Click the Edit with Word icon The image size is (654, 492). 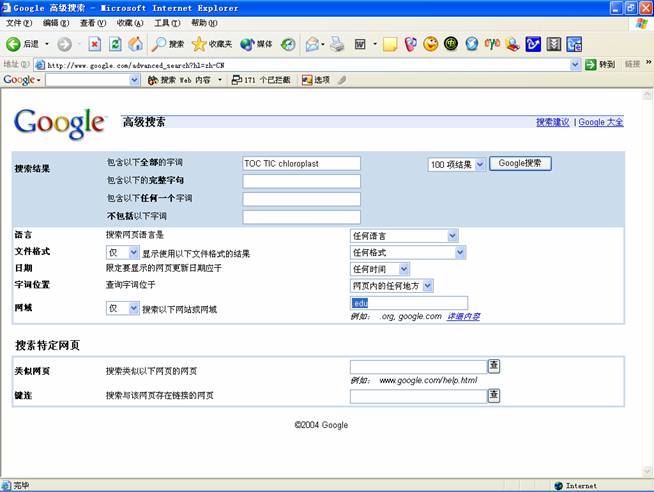click(x=360, y=44)
